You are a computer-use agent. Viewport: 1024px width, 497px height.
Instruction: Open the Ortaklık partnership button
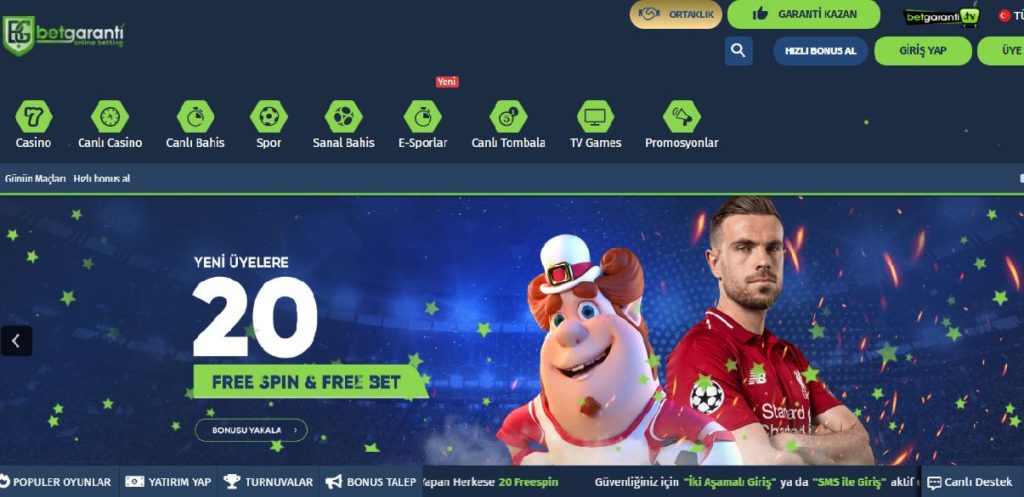point(676,14)
